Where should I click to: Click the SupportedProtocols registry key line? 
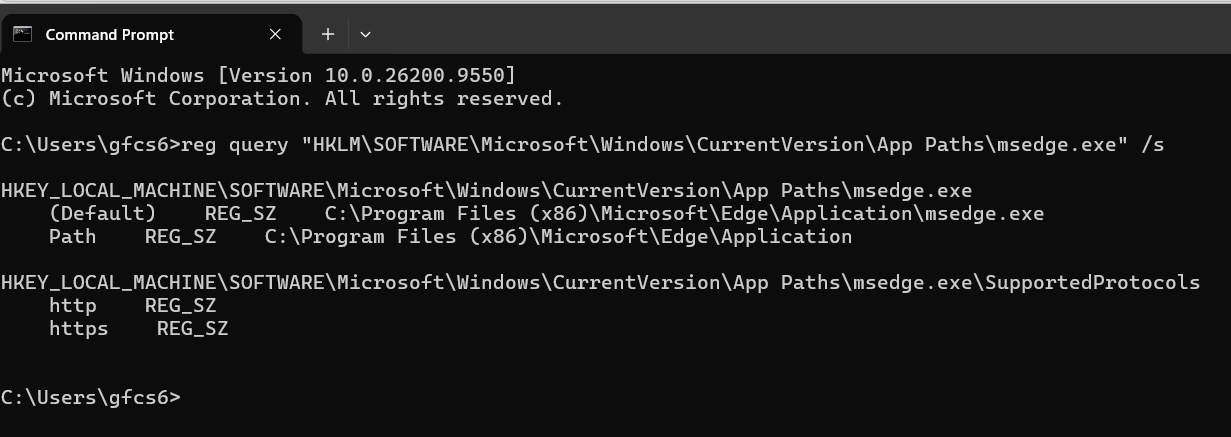click(x=600, y=283)
